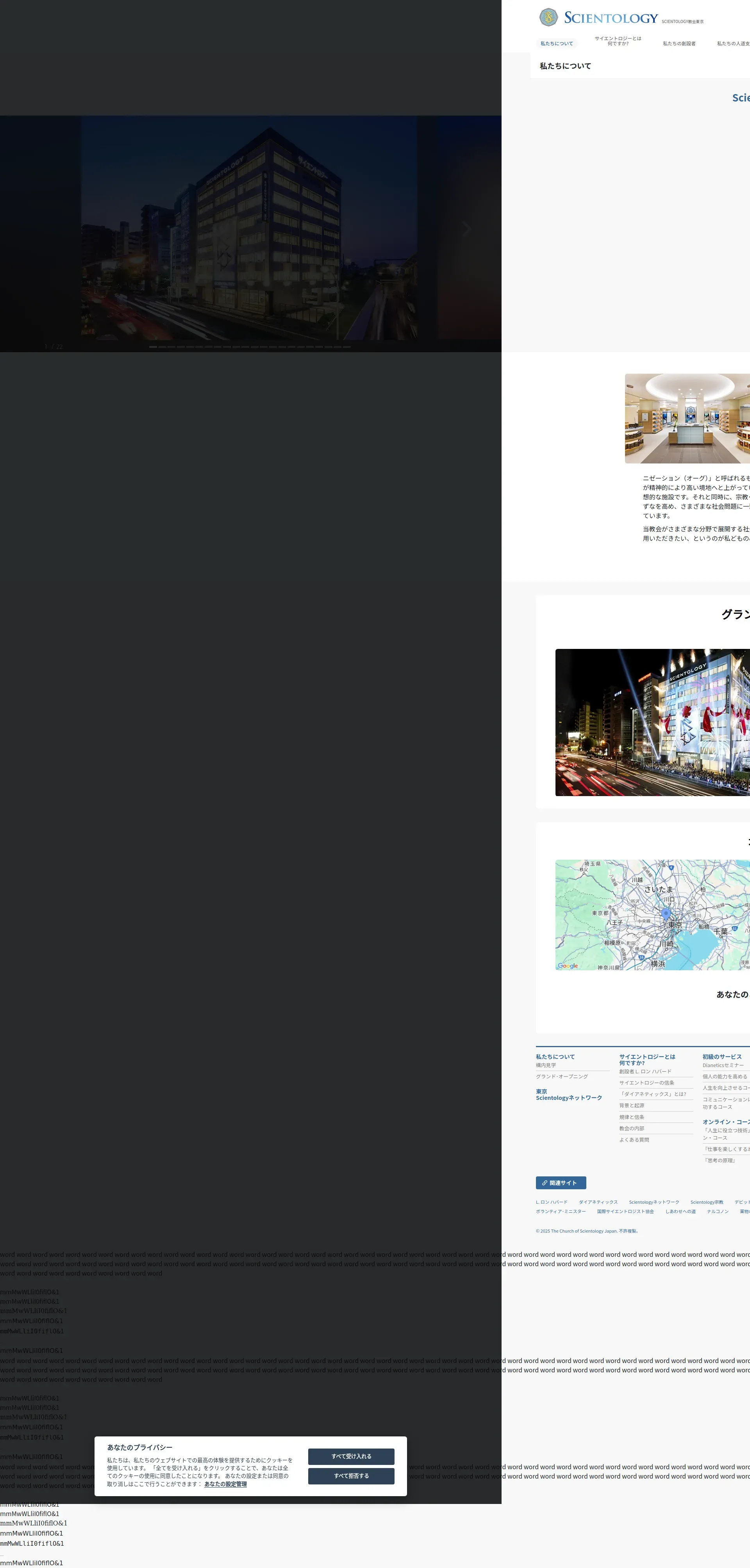Select 私たちの創設者 navigation item
The image size is (750, 1568).
click(x=679, y=44)
